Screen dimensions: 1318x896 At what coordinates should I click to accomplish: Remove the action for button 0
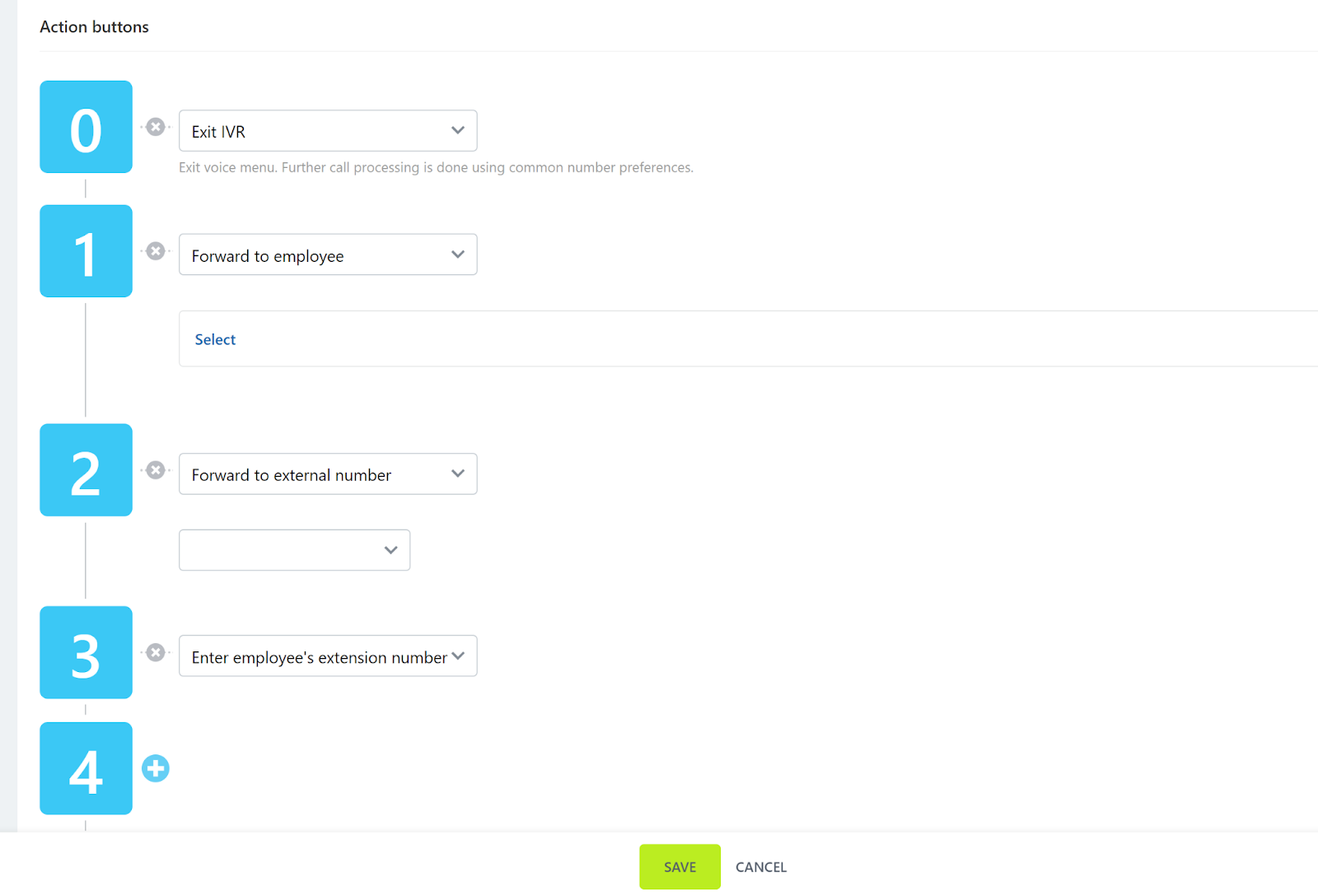click(x=156, y=127)
